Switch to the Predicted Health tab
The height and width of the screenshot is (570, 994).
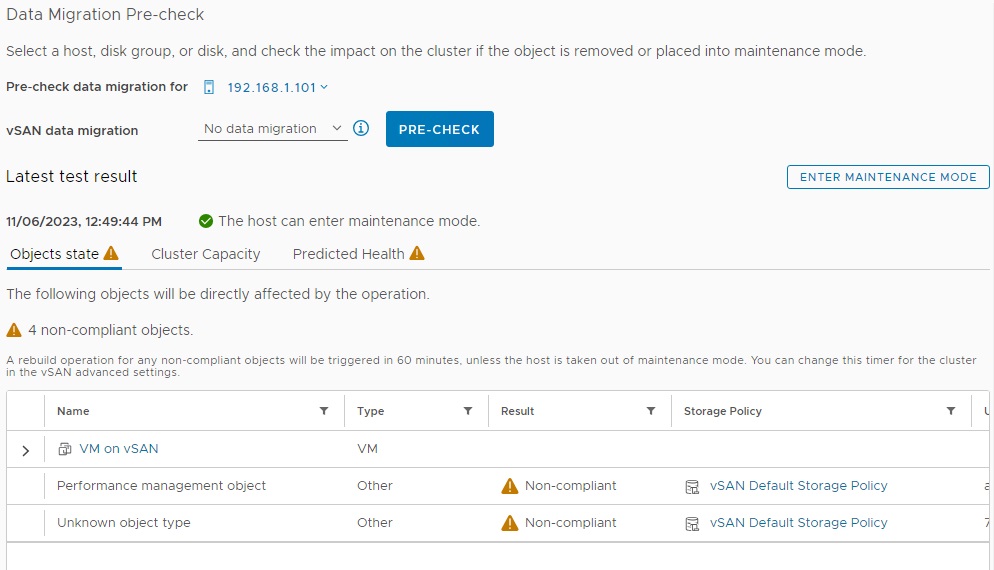point(348,254)
